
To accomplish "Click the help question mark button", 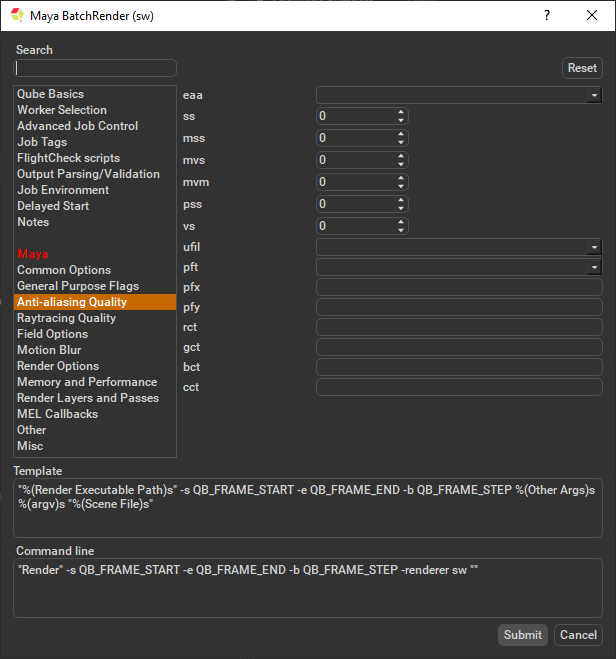I will (546, 15).
